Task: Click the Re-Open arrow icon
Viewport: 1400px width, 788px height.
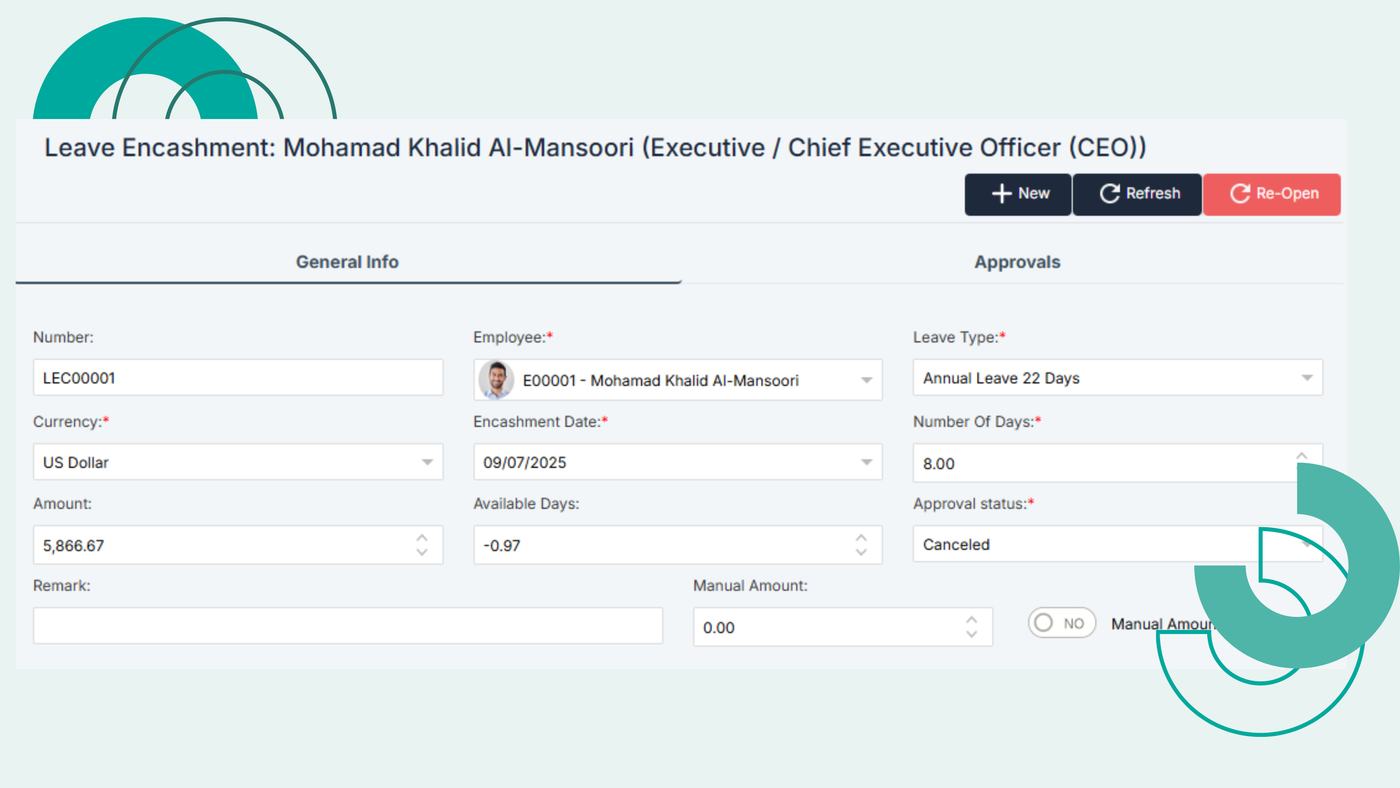Action: [1240, 194]
